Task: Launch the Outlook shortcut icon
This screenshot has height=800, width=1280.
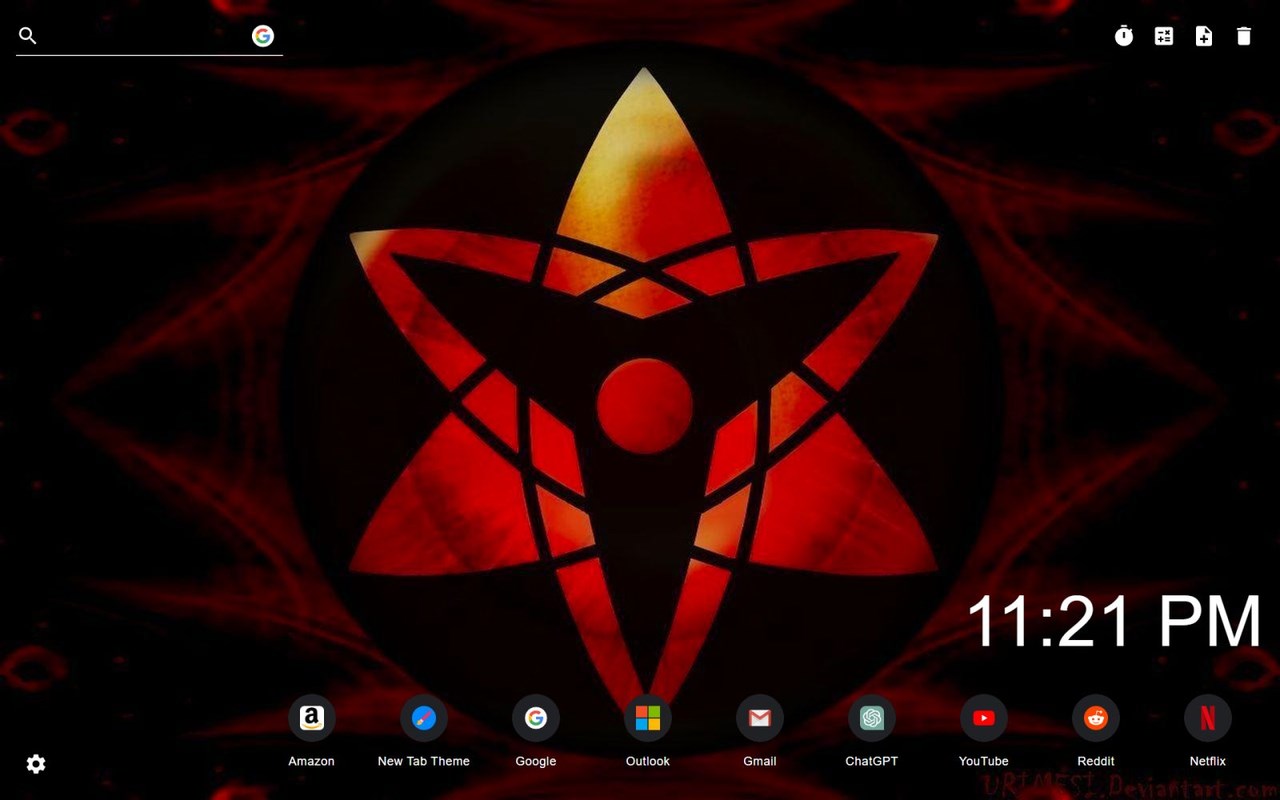Action: pos(648,718)
